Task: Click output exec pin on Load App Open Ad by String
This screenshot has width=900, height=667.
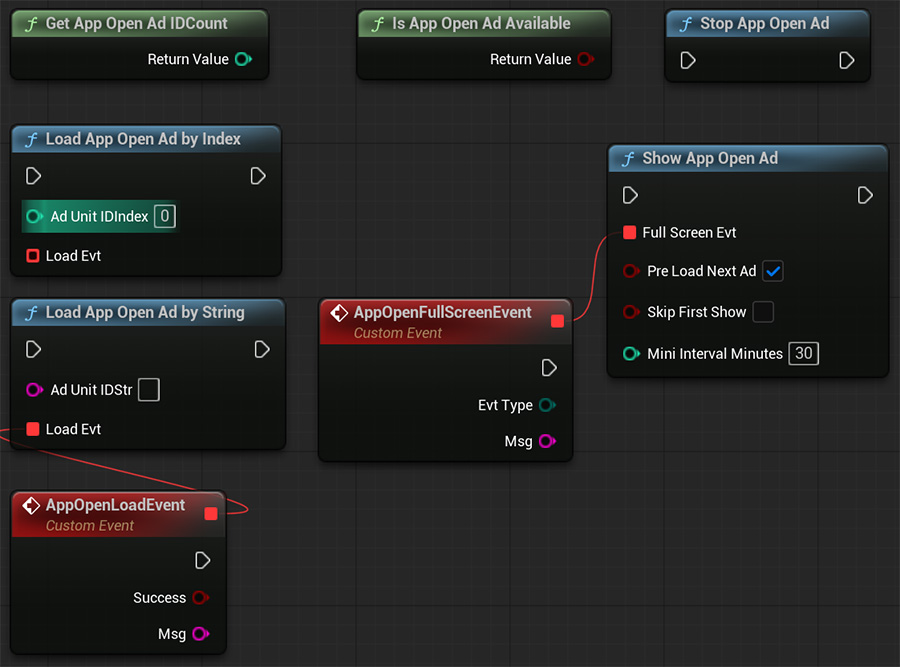Action: pyautogui.click(x=262, y=350)
